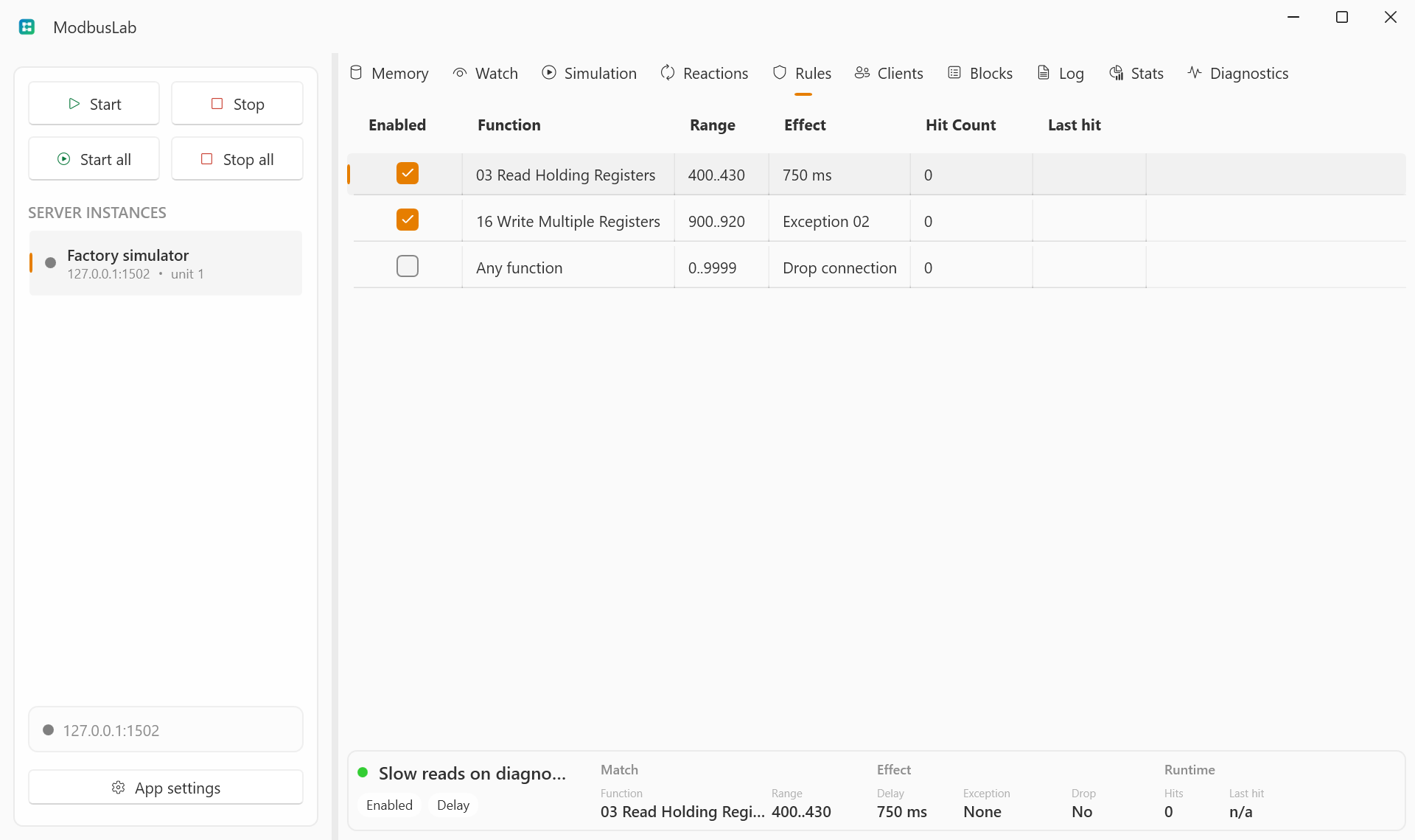Show the Log tab
Screen dimensions: 1415x840
tap(1061, 73)
